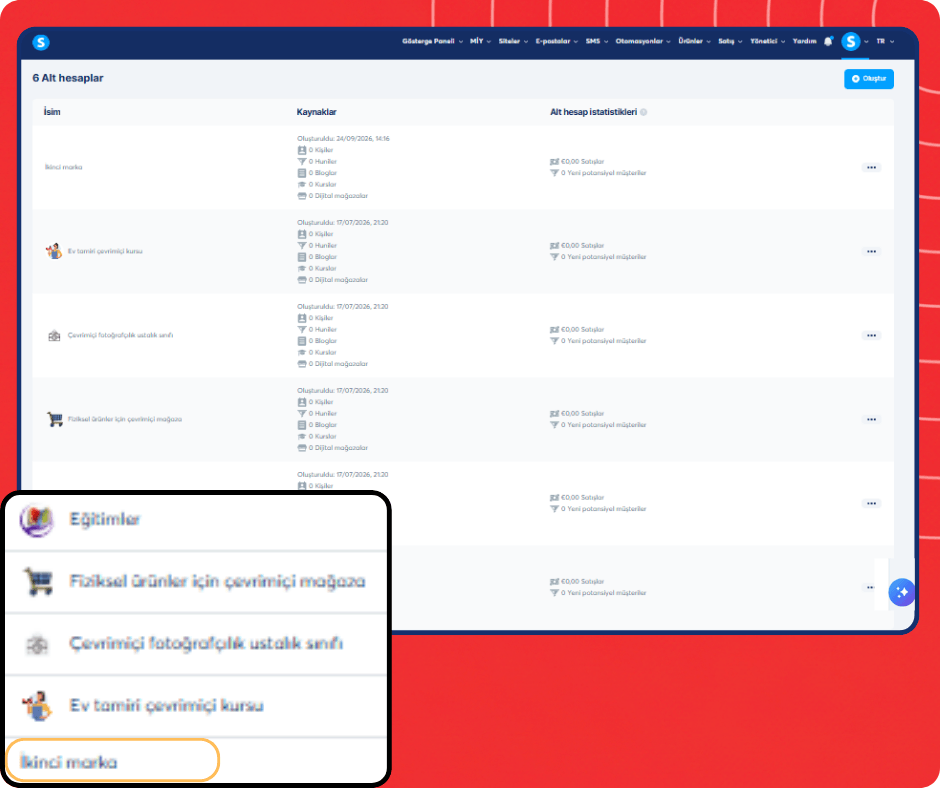Image resolution: width=940 pixels, height=788 pixels.
Task: Open Ev tamiri çevrimiçi kursu table row name
Action: point(105,251)
